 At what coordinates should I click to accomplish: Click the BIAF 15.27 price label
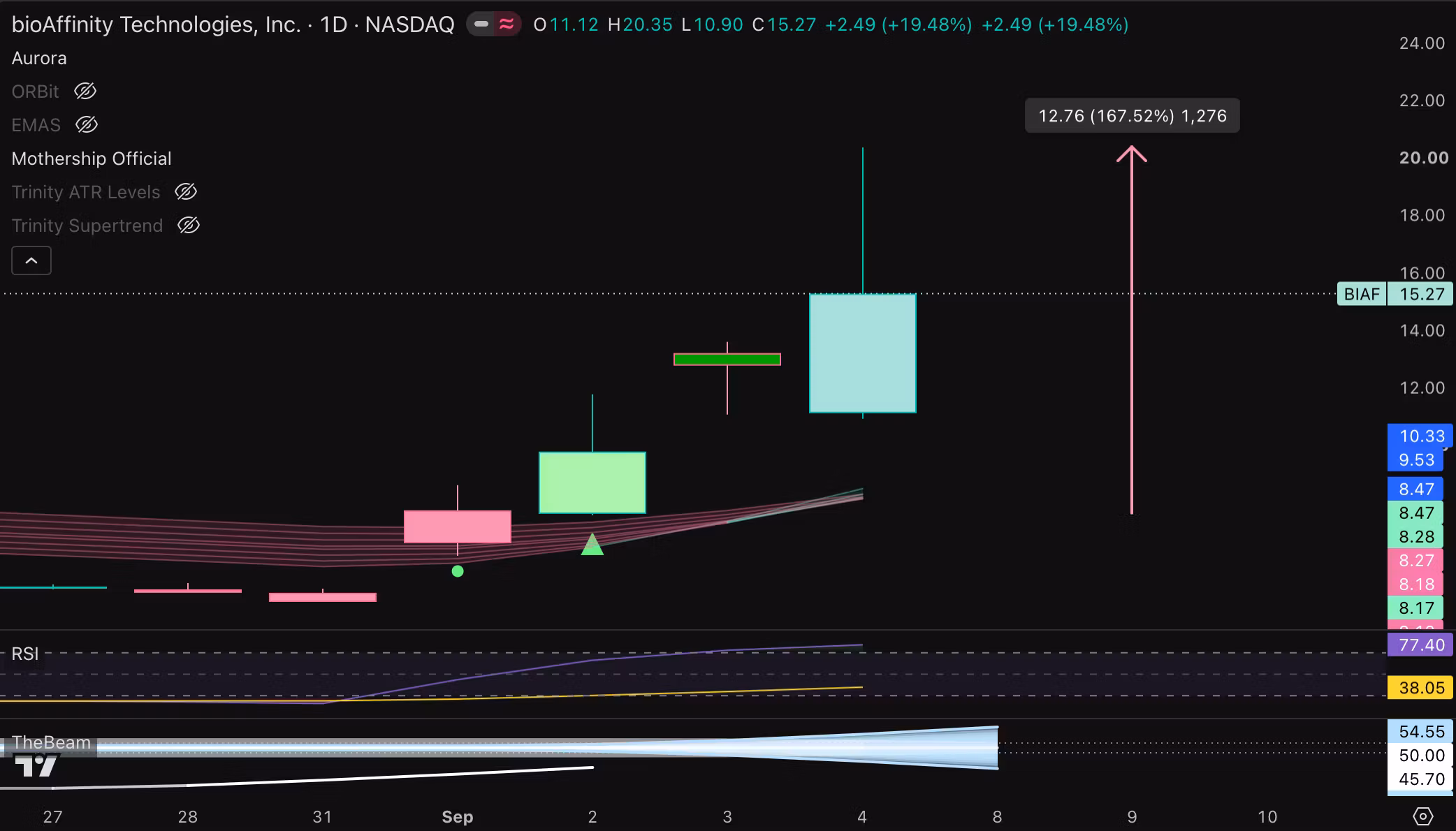pyautogui.click(x=1395, y=294)
